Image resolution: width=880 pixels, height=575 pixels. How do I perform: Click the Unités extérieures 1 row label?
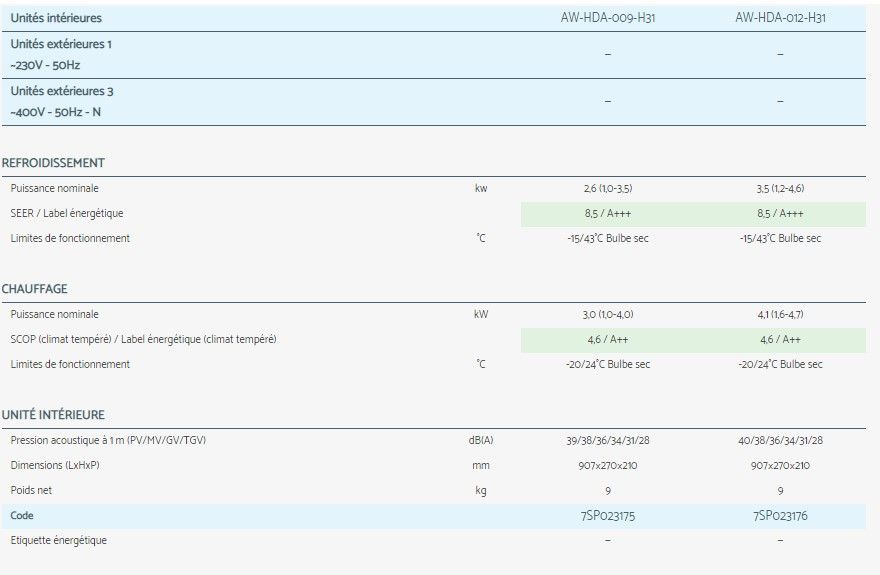point(61,45)
